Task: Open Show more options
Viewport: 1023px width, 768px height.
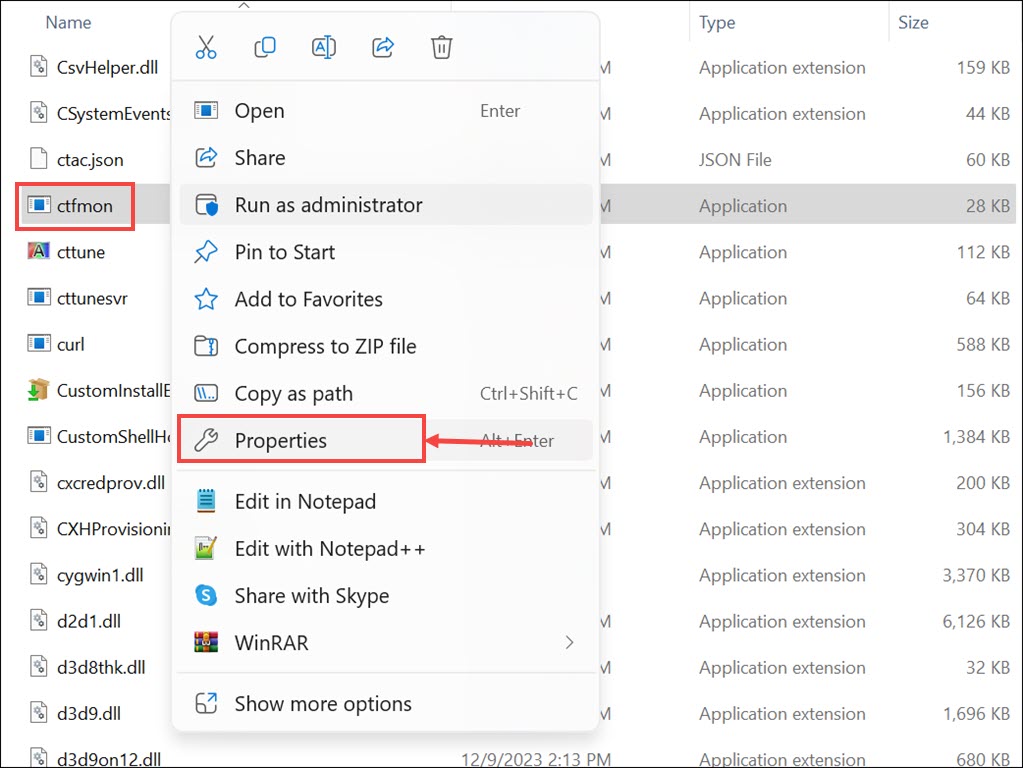Action: (x=322, y=703)
